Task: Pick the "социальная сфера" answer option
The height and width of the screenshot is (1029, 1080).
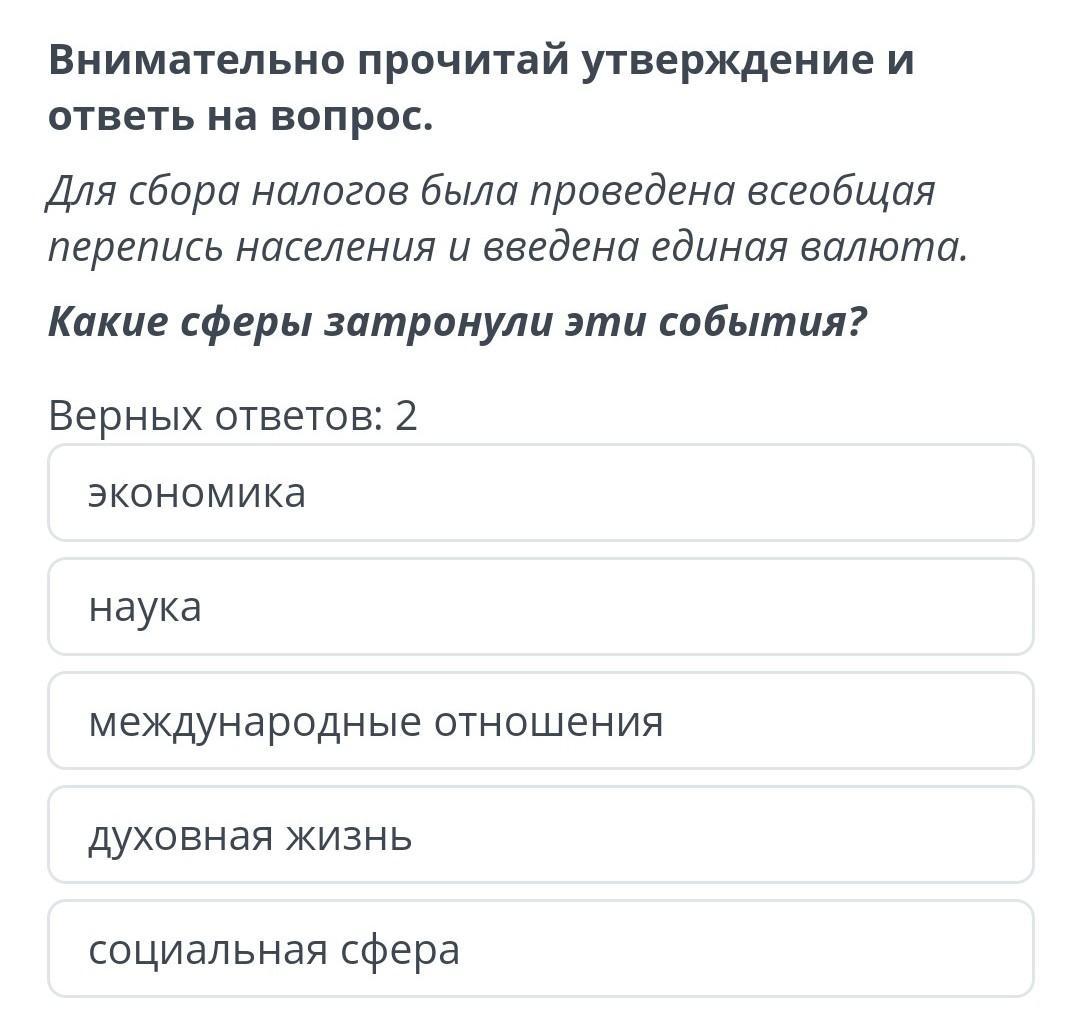Action: click(540, 949)
